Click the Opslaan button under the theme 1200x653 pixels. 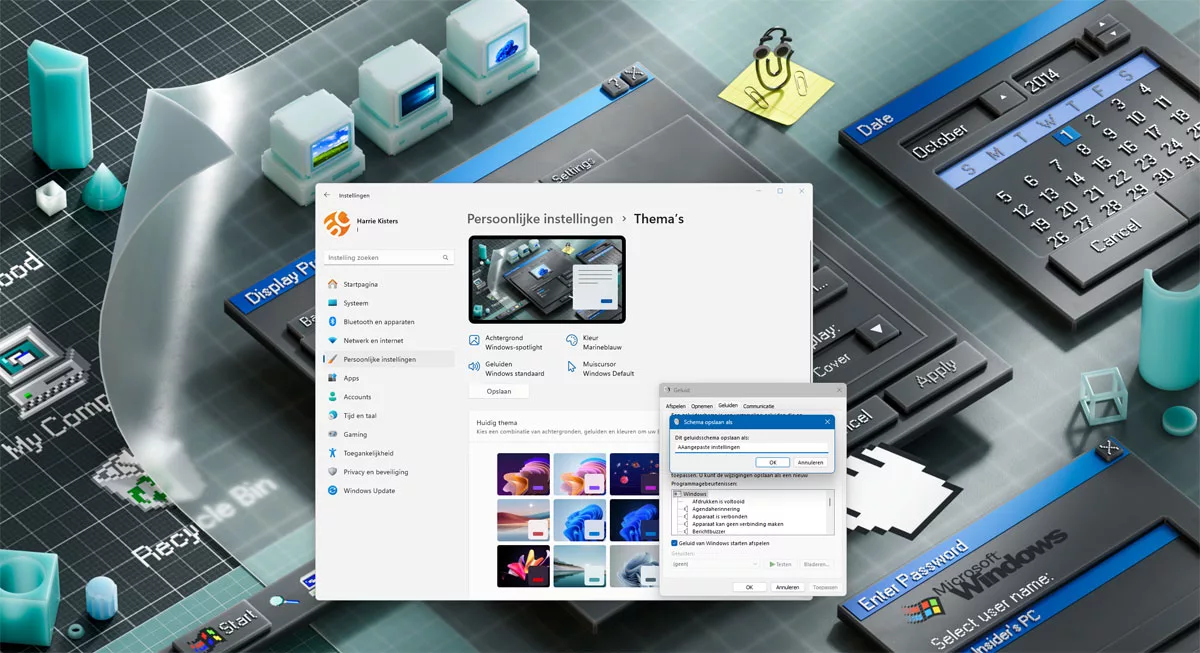point(499,391)
